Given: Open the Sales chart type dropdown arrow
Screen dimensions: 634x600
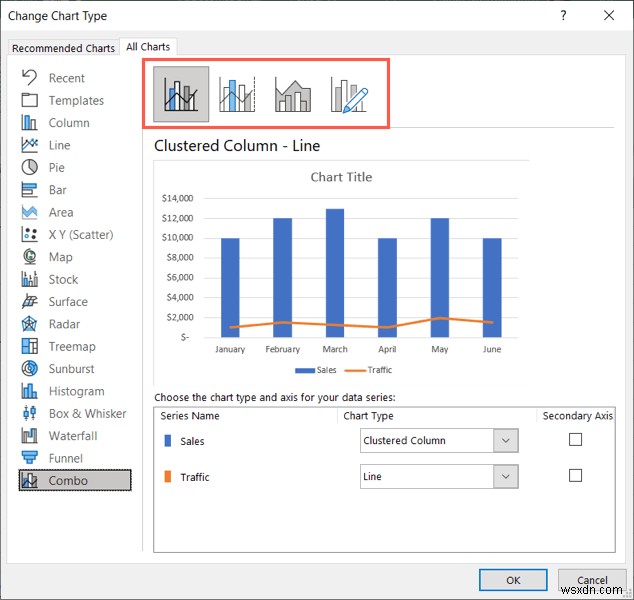Looking at the screenshot, I should coord(505,440).
